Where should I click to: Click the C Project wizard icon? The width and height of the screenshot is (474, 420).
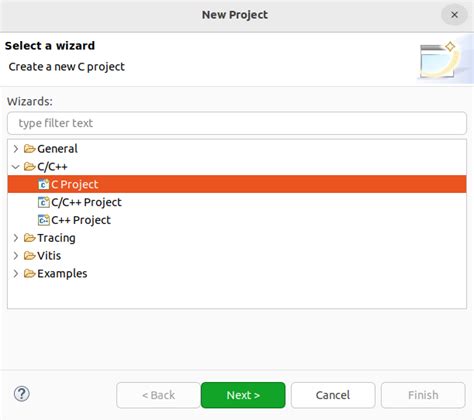pos(43,184)
